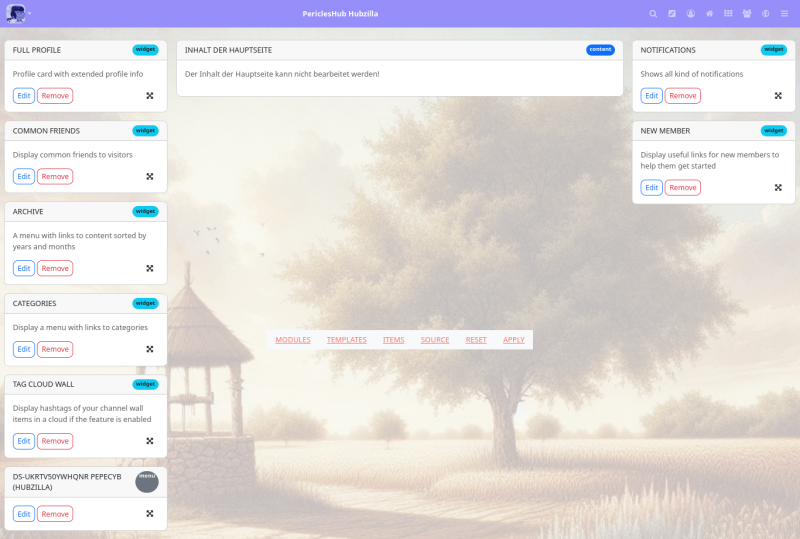The image size is (800, 539).
Task: Remove the Common Friends widget
Action: (x=55, y=177)
